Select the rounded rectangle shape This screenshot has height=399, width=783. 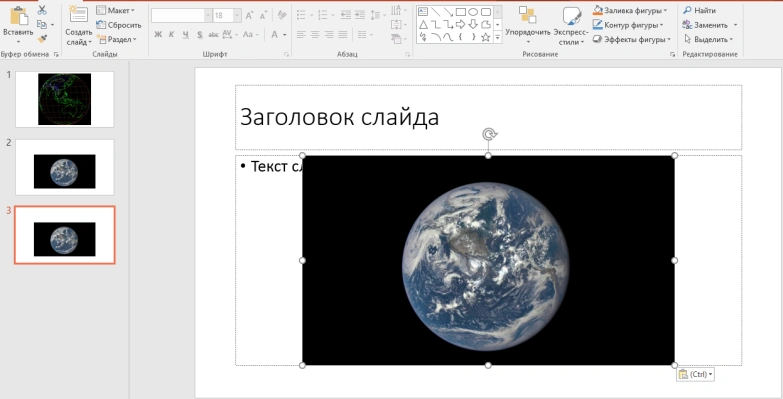pyautogui.click(x=485, y=11)
